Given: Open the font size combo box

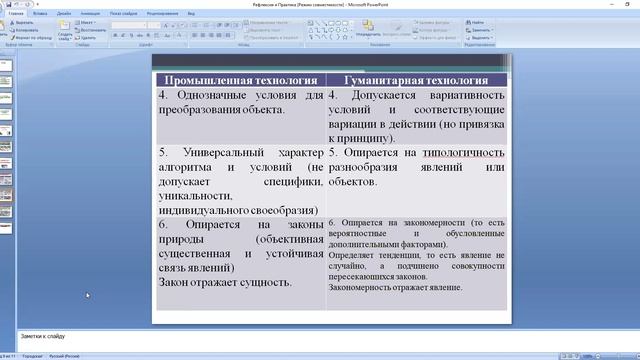Looking at the screenshot, I should pos(154,25).
